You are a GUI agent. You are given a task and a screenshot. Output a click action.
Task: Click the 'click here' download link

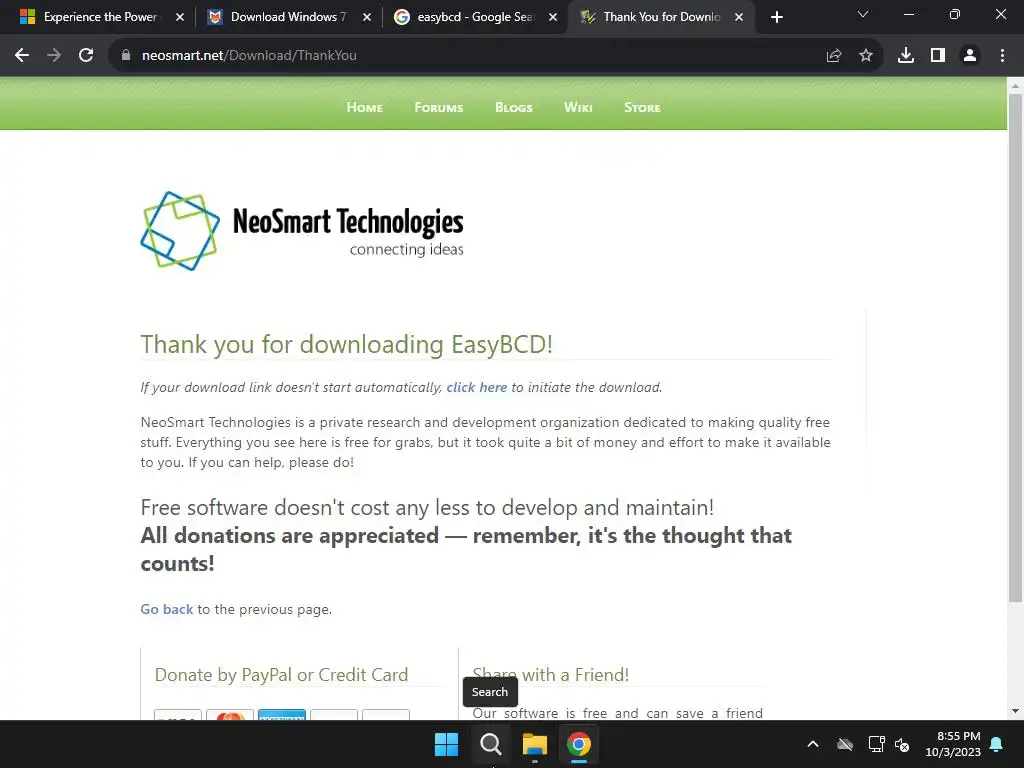click(477, 387)
